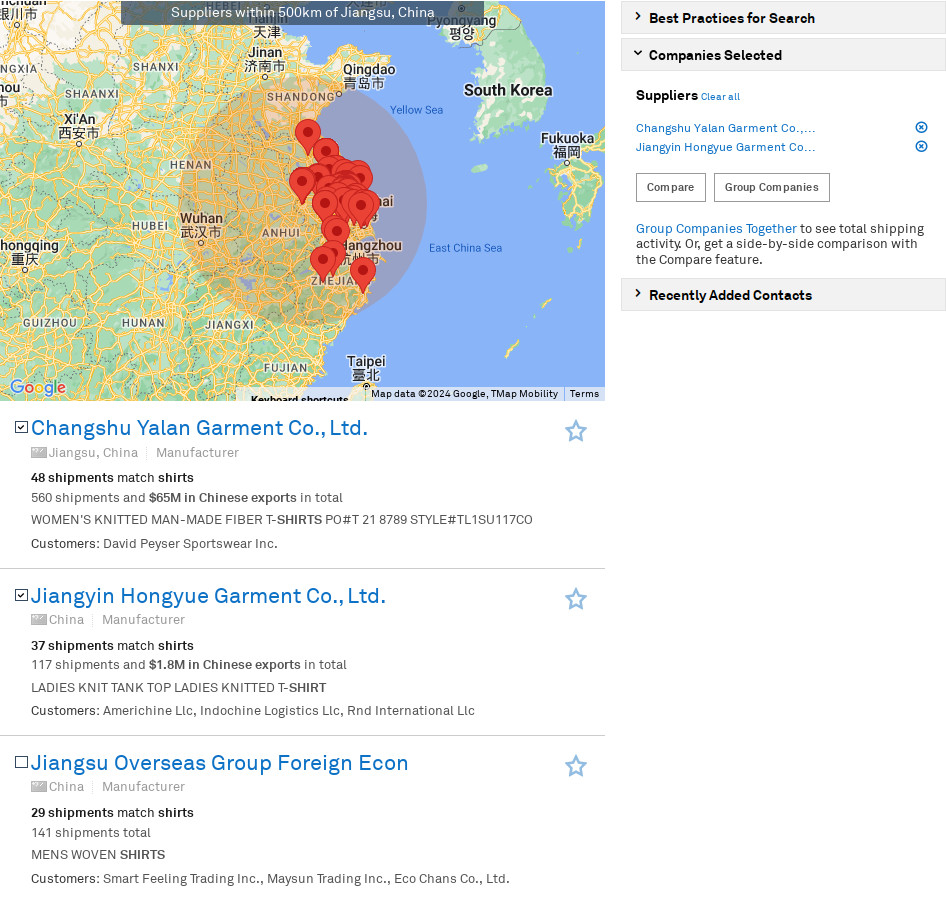946x899 pixels.
Task: Expand the Recently Added Contacts section
Action: click(729, 295)
